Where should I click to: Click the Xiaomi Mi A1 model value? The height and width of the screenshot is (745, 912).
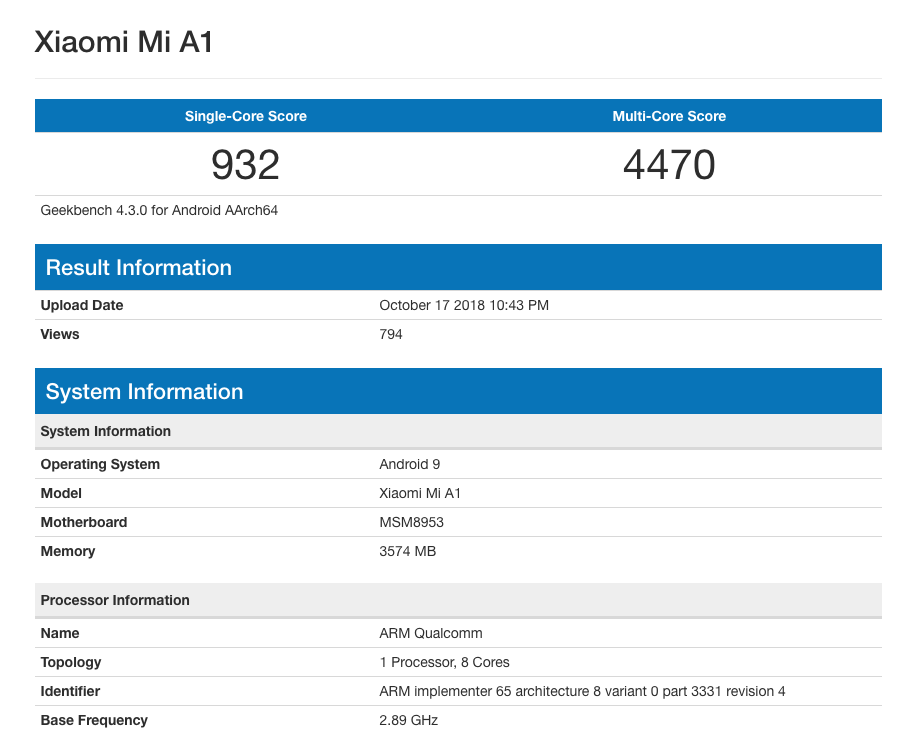pyautogui.click(x=420, y=493)
